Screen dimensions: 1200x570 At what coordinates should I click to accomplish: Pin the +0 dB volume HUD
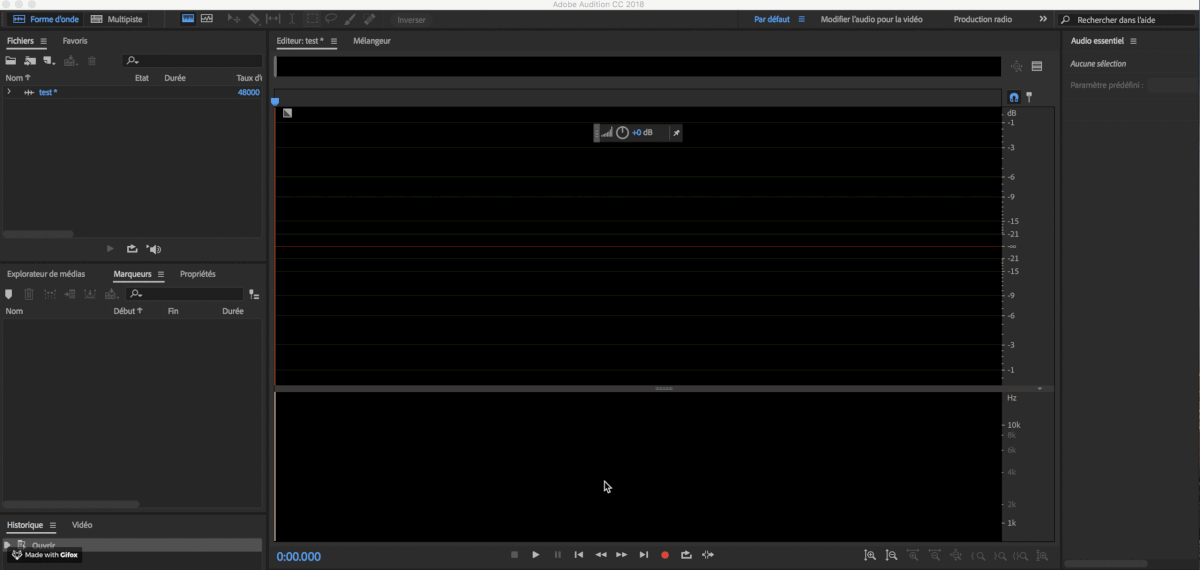(675, 133)
